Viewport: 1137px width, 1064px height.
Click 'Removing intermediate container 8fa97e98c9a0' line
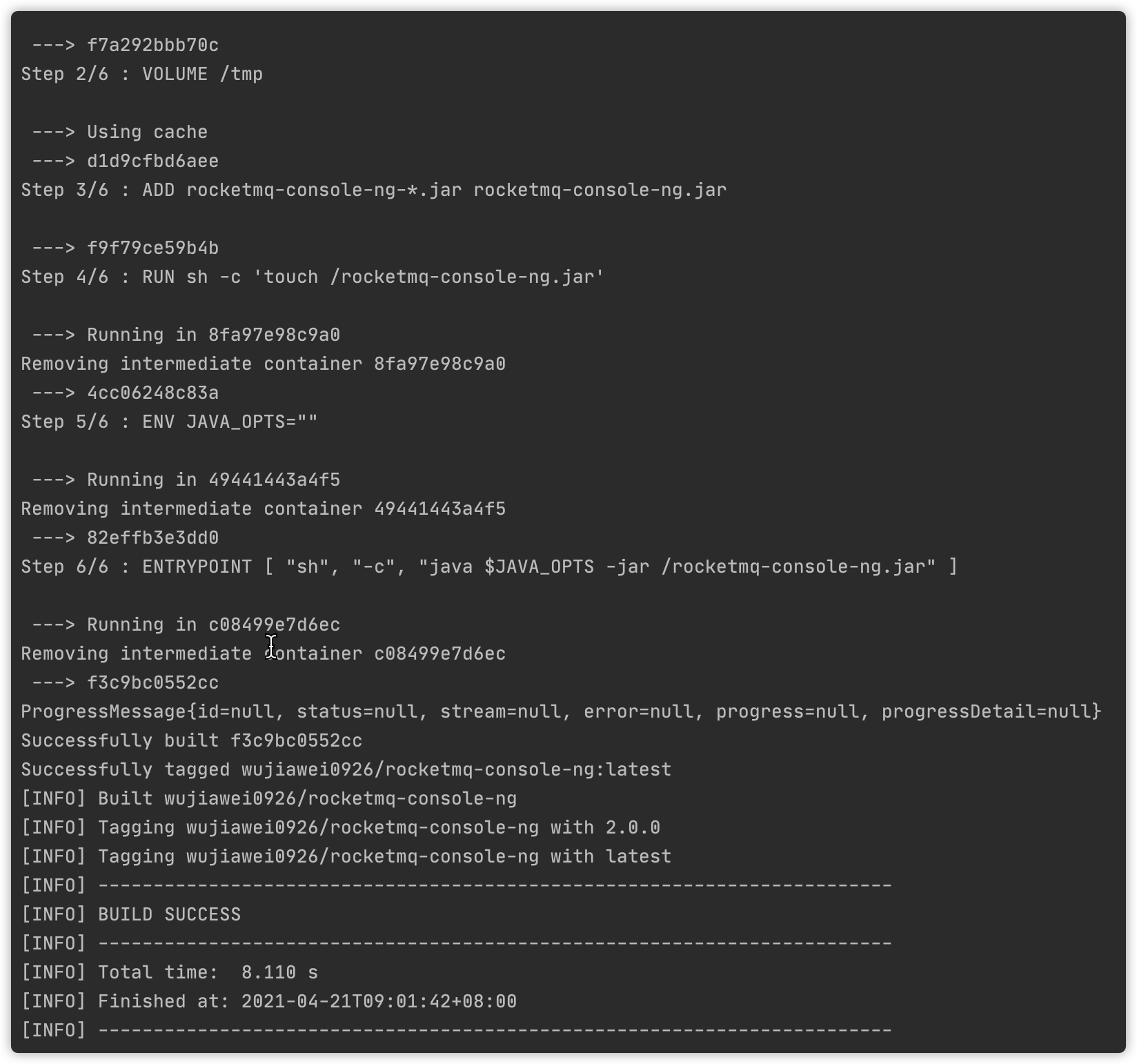[264, 364]
